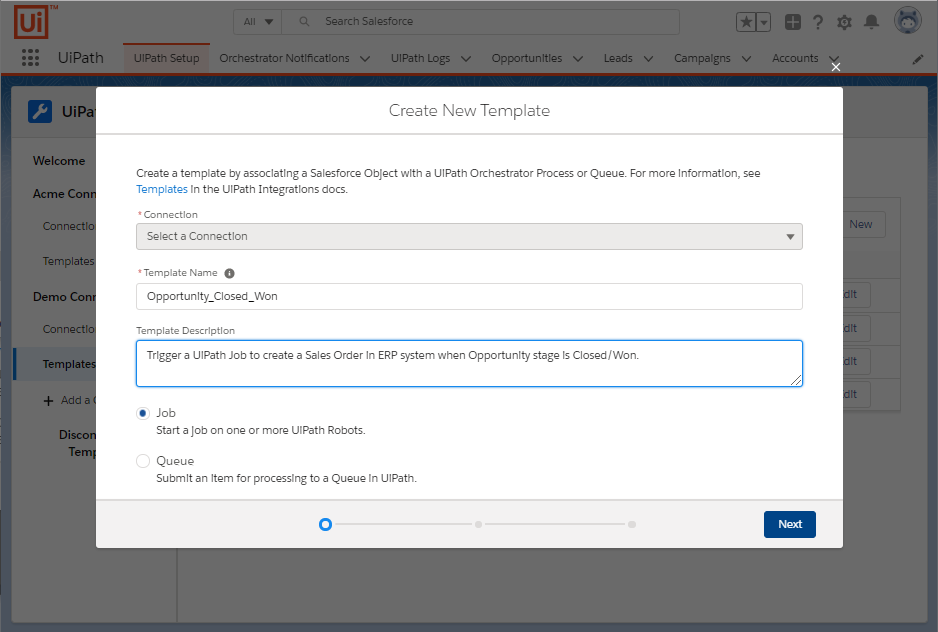This screenshot has width=938, height=632.
Task: Select the Job radio button
Action: (x=143, y=413)
